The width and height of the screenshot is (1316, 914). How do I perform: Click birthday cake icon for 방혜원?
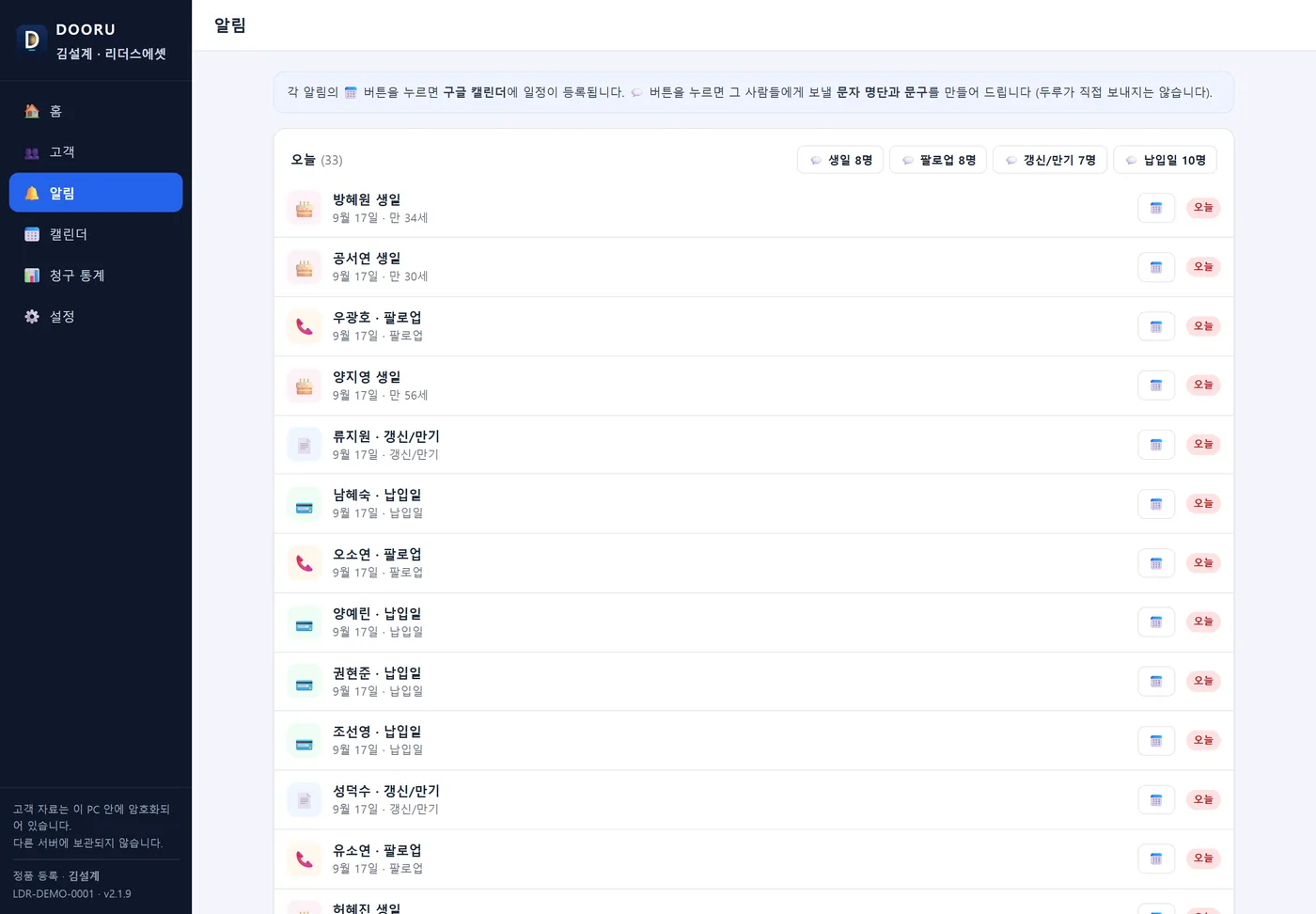304,208
